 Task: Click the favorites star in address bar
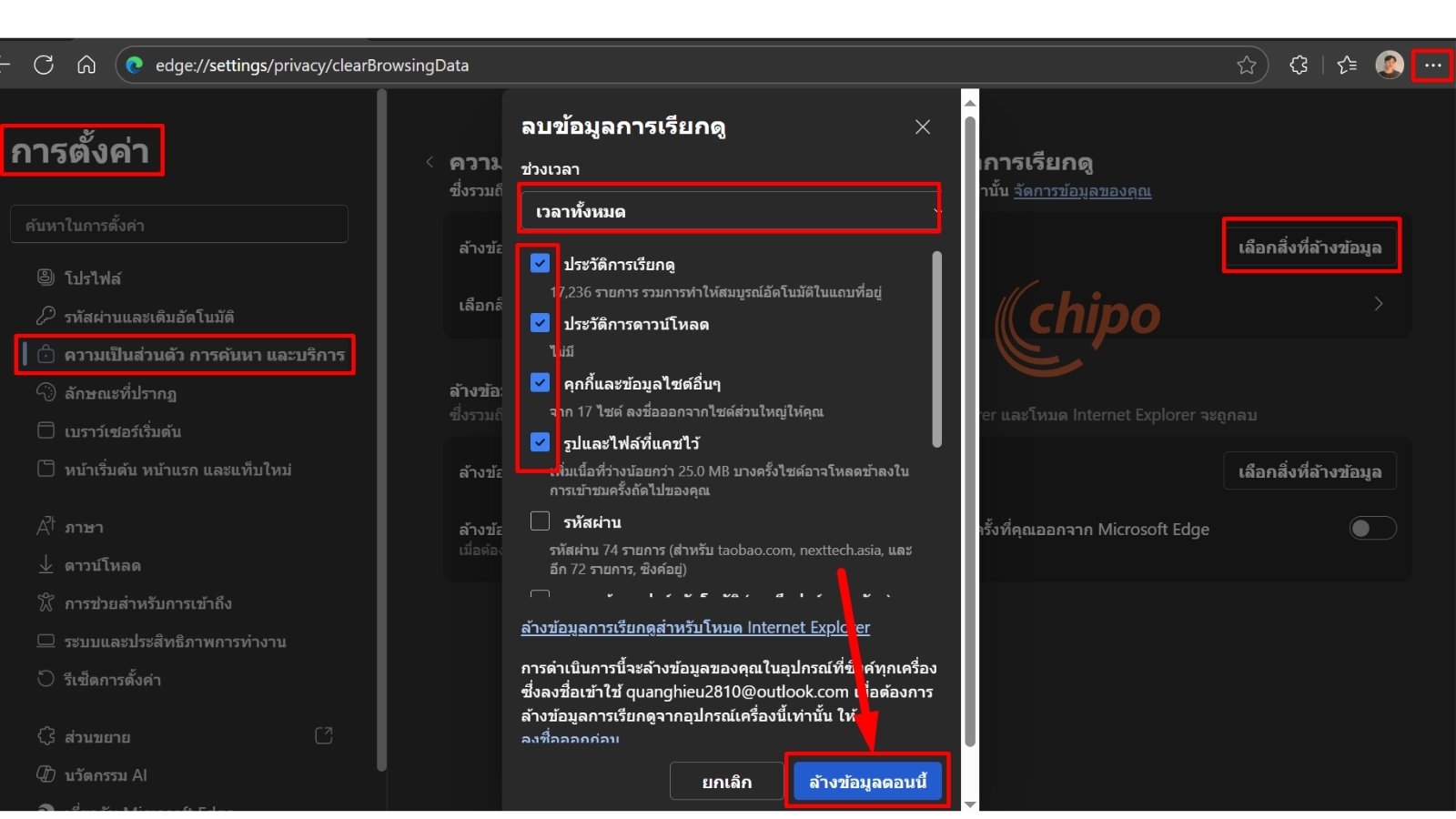tap(1246, 65)
